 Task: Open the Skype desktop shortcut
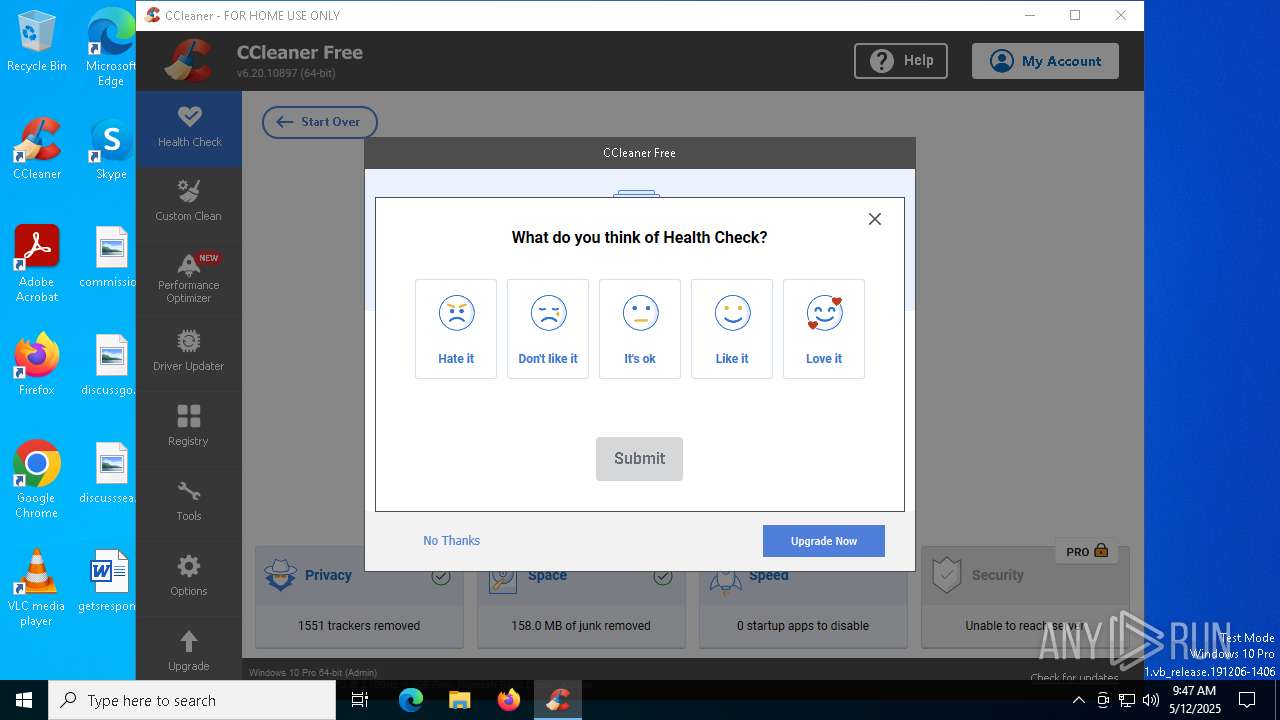pyautogui.click(x=111, y=150)
